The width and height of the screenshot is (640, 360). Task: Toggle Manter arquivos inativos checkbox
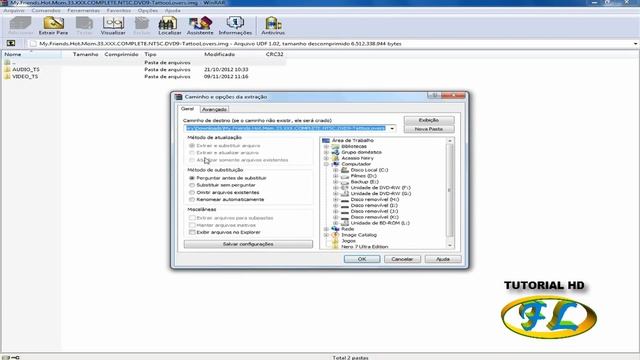[x=192, y=225]
